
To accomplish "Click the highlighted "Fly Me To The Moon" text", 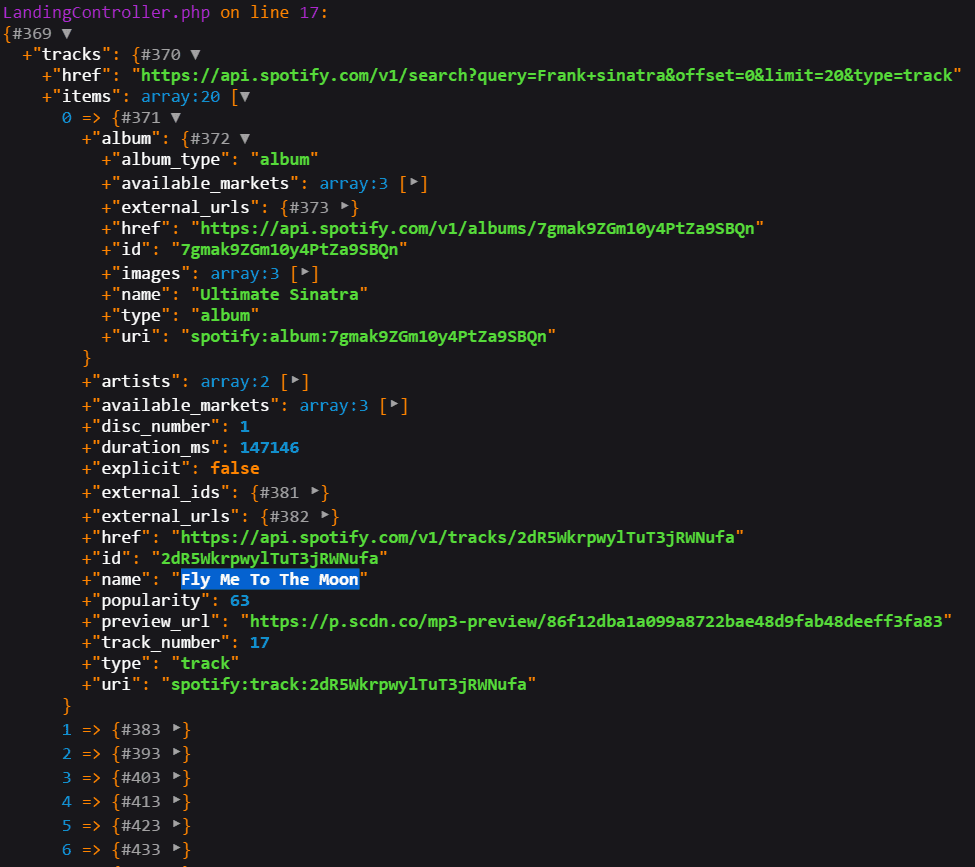I will click(x=270, y=580).
